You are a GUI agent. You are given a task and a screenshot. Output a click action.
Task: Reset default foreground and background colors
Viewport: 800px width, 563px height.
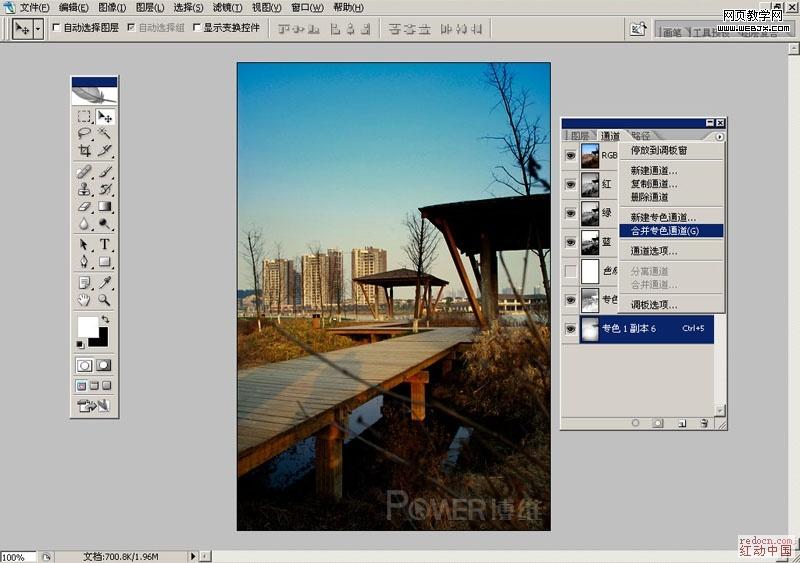tap(80, 345)
